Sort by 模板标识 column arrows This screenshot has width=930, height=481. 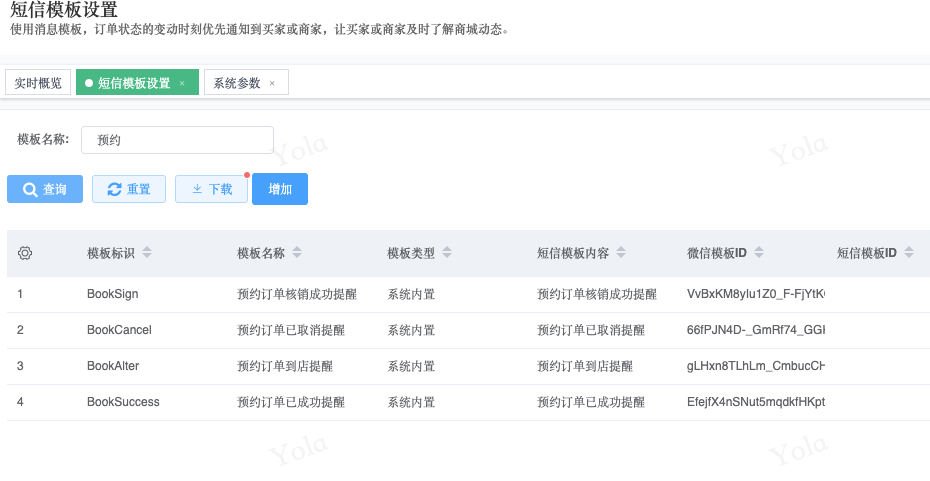pyautogui.click(x=146, y=253)
